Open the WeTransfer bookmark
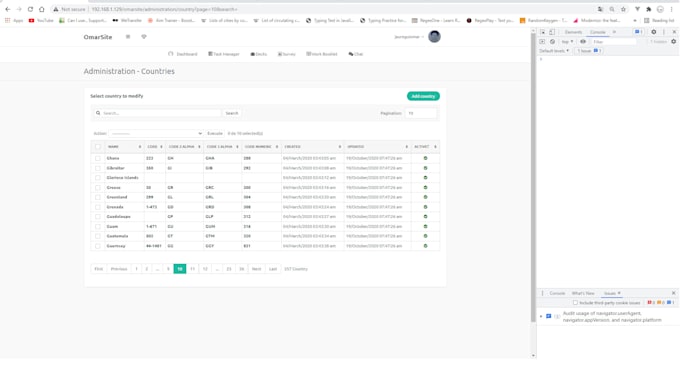The width and height of the screenshot is (680, 368). coord(127,20)
